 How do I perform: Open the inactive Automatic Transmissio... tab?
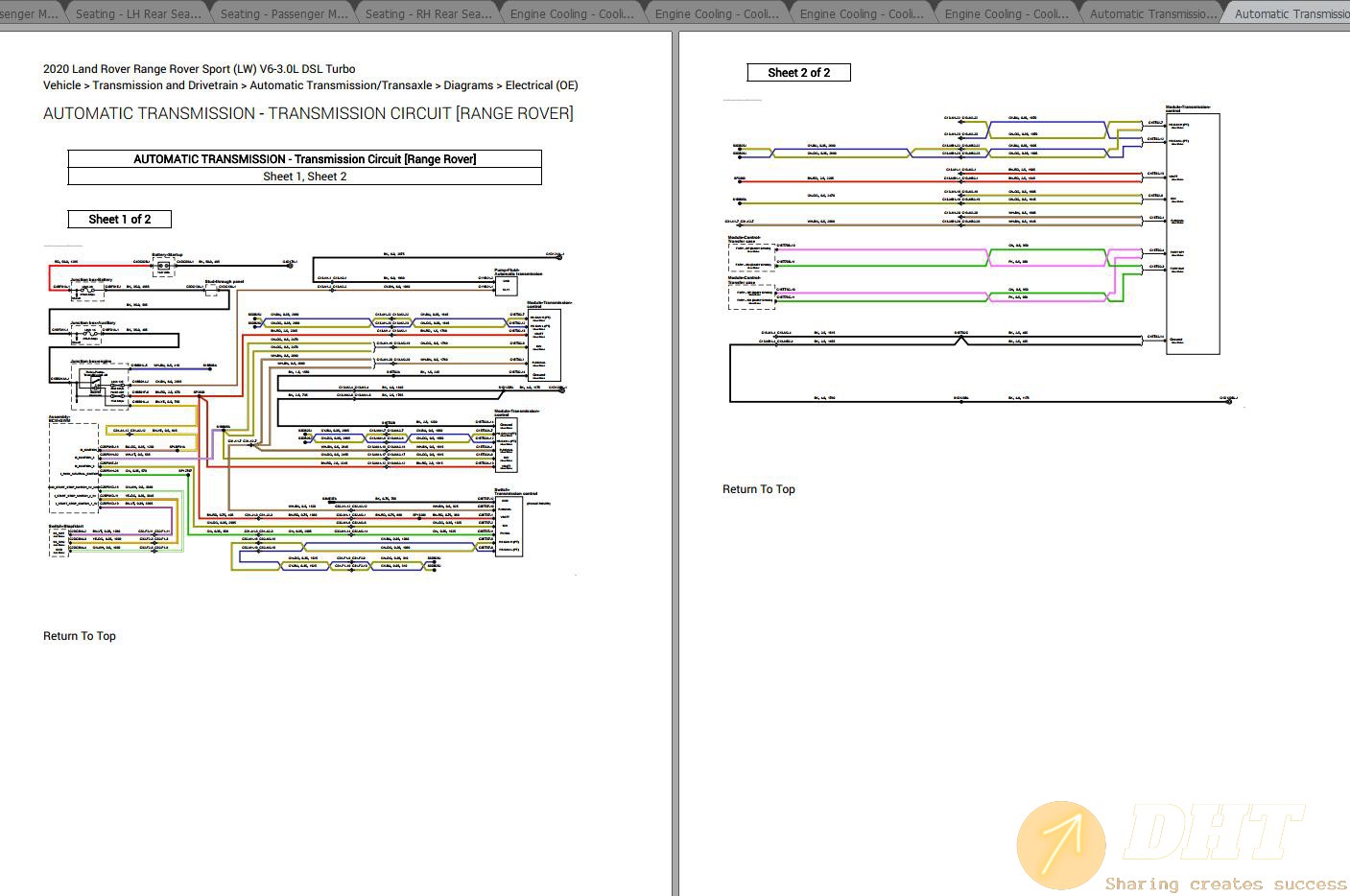1151,13
